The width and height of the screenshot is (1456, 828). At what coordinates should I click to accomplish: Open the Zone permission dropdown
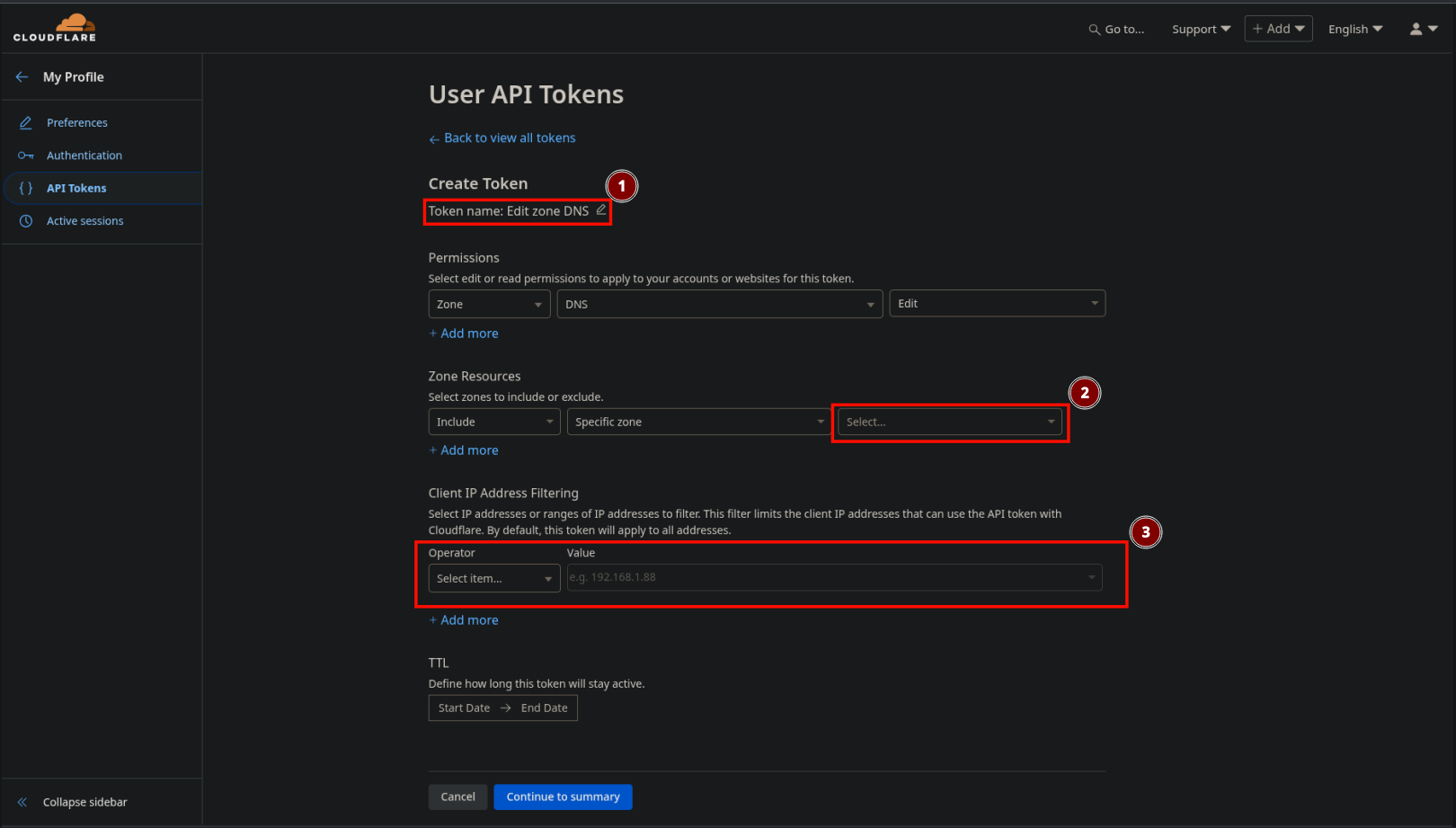tap(488, 304)
